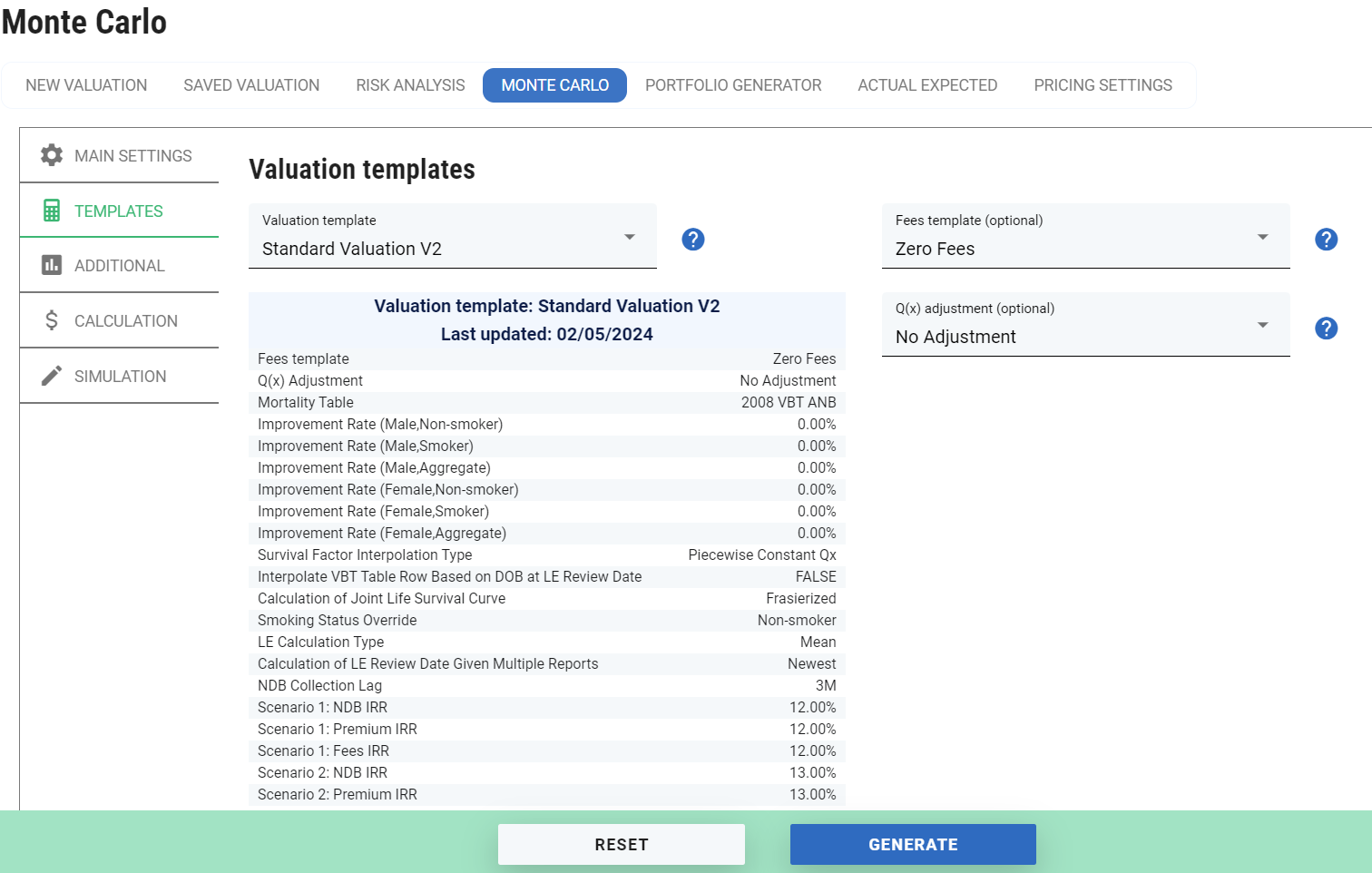The height and width of the screenshot is (873, 1372).
Task: Click the chart icon beside Additional
Action: pos(52,265)
